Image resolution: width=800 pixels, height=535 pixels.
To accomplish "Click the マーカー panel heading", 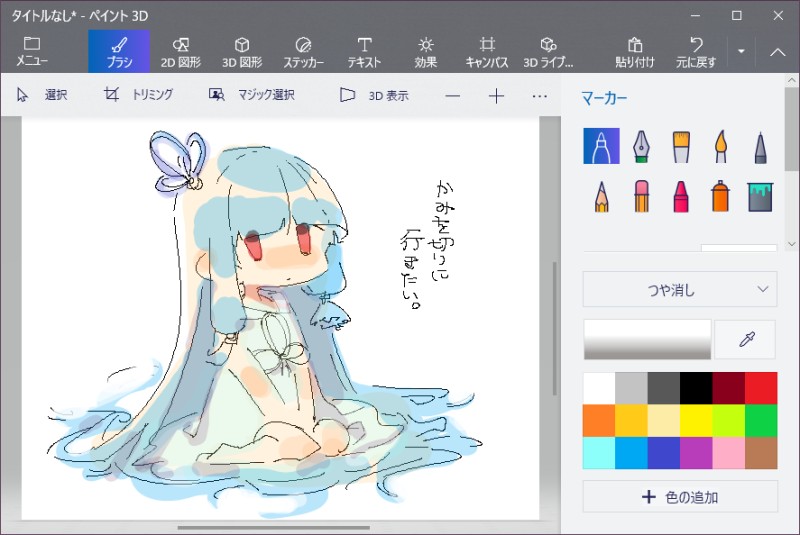I will click(604, 98).
